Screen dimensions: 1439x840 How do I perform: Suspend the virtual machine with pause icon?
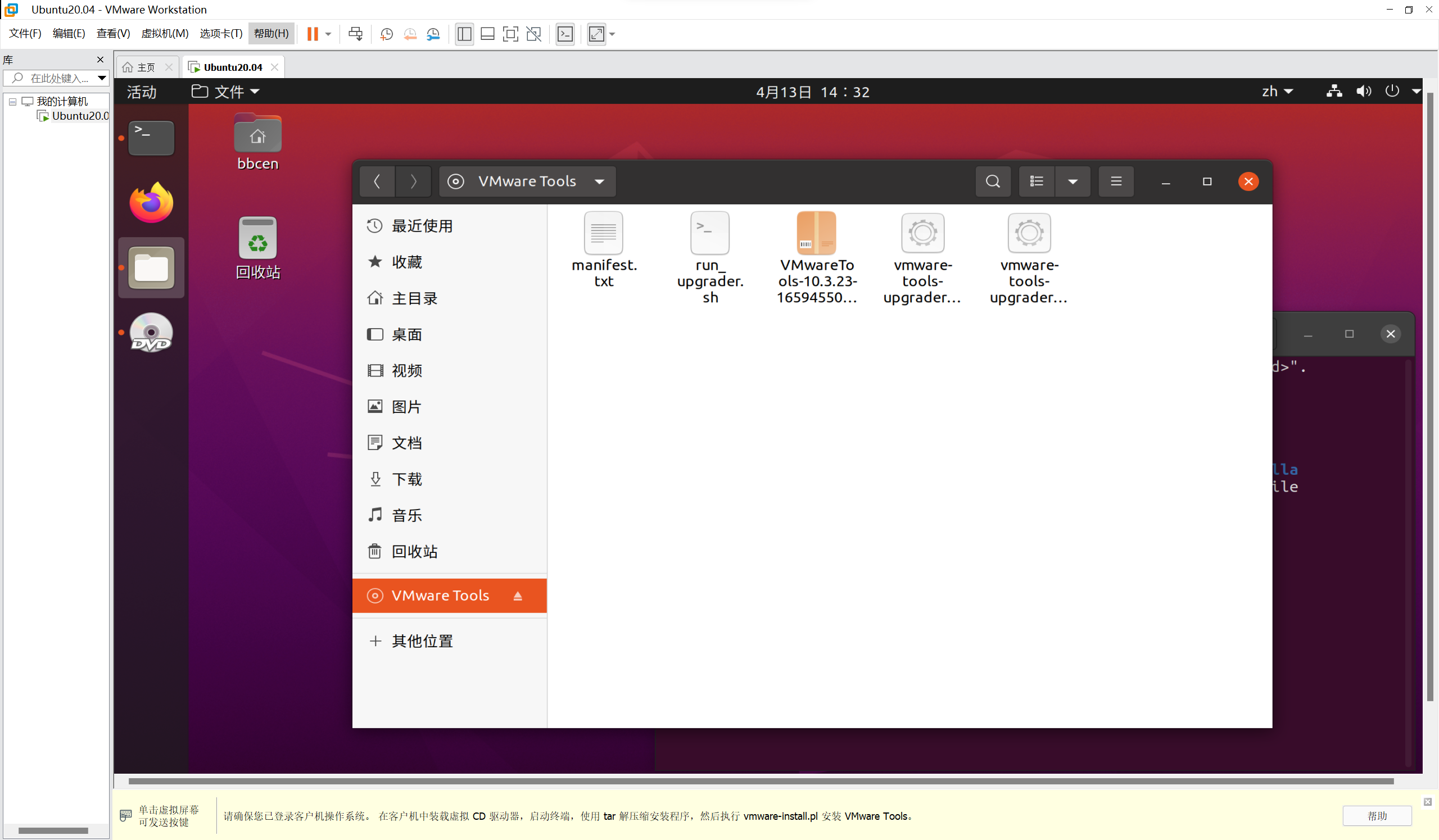point(313,34)
